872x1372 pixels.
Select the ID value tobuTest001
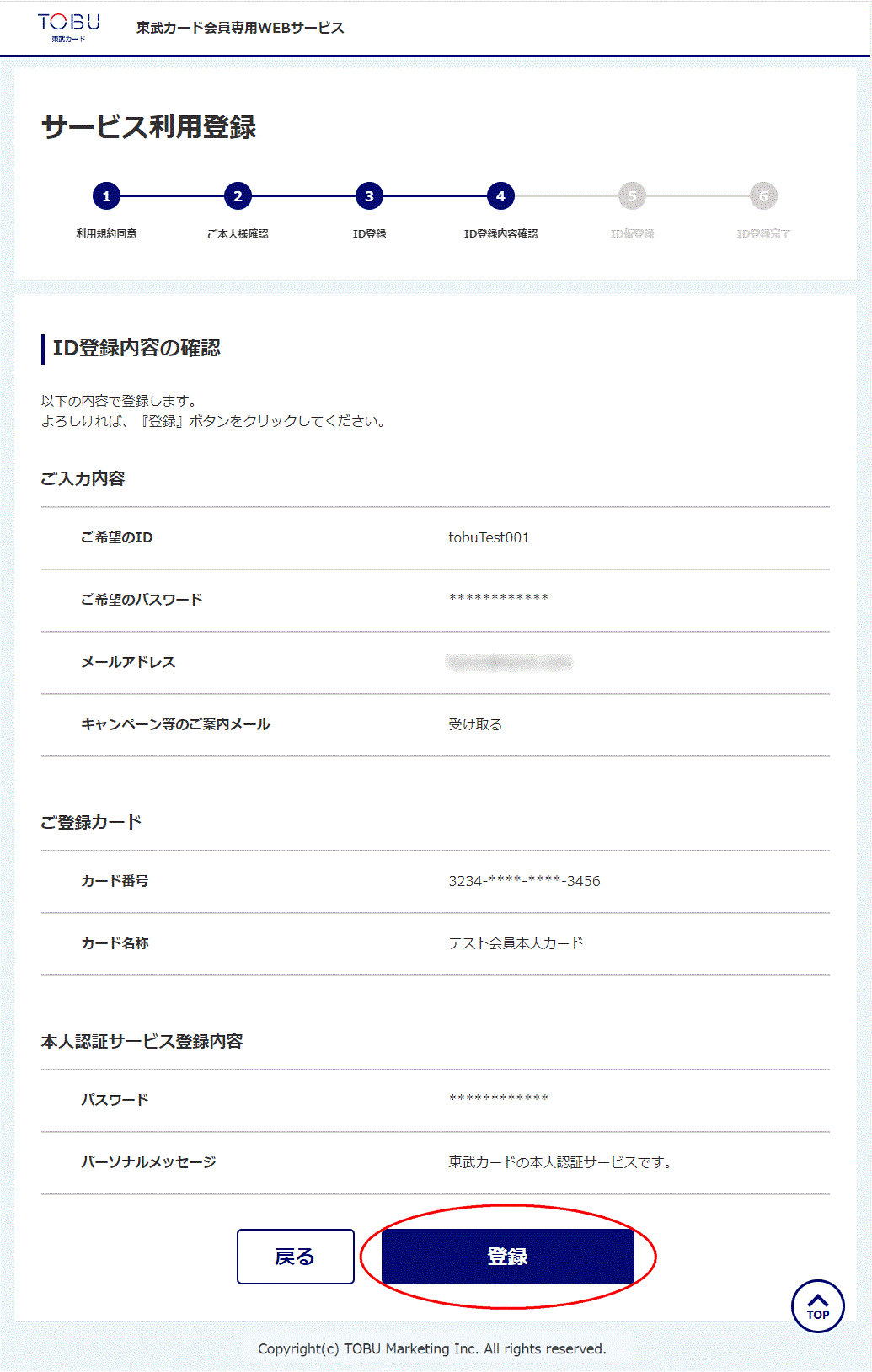click(x=489, y=537)
